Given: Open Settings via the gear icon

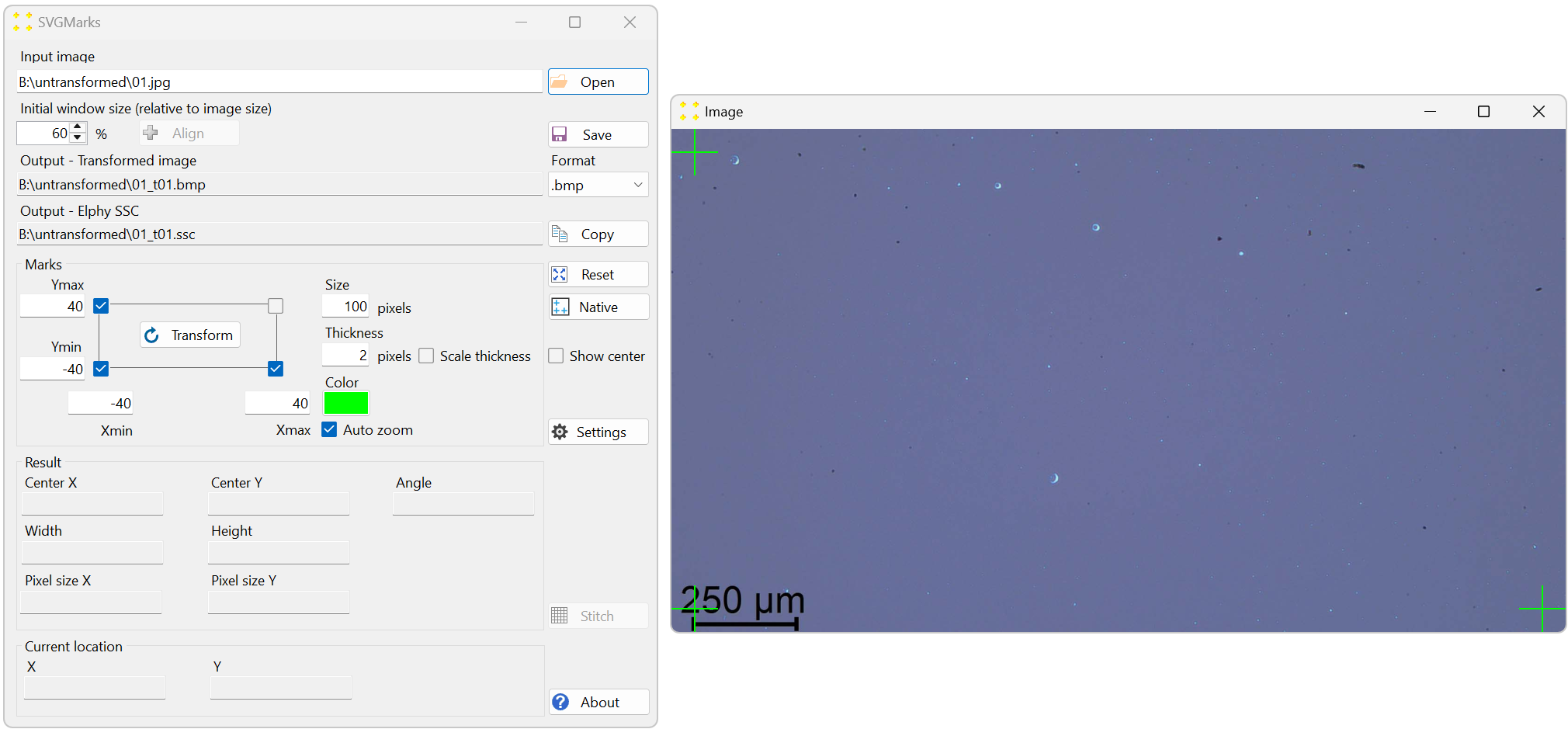Looking at the screenshot, I should tap(560, 432).
